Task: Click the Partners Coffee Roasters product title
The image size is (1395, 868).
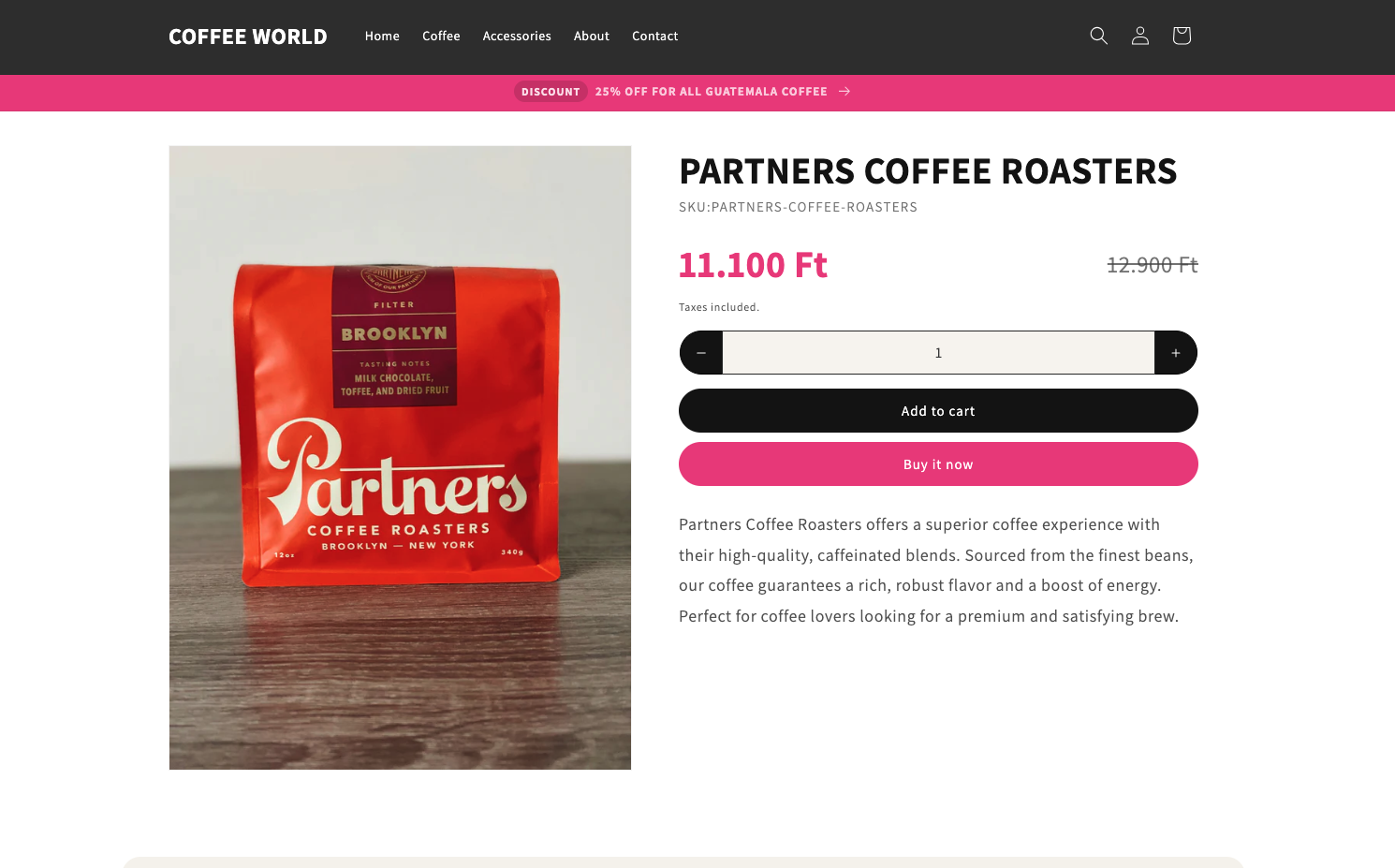Action: click(x=928, y=171)
